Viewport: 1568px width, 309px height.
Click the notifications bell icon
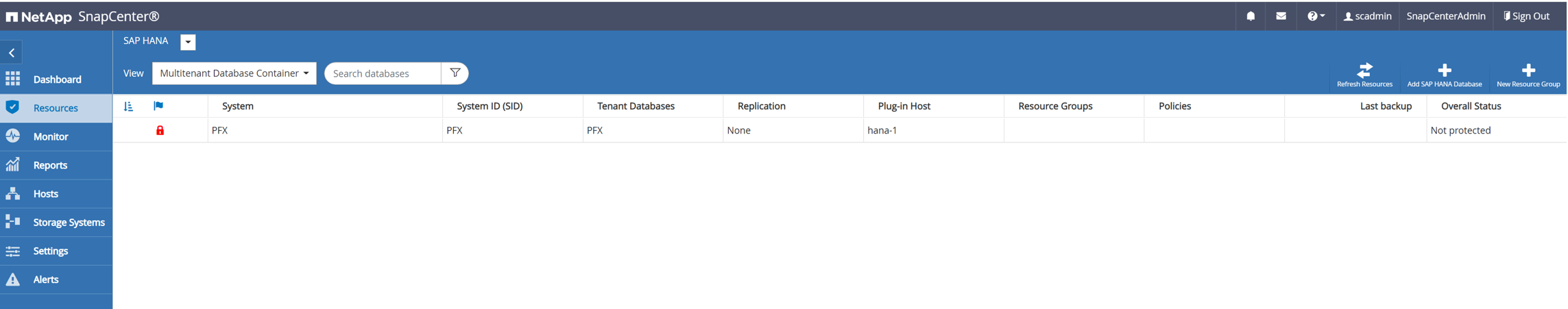coord(1251,16)
